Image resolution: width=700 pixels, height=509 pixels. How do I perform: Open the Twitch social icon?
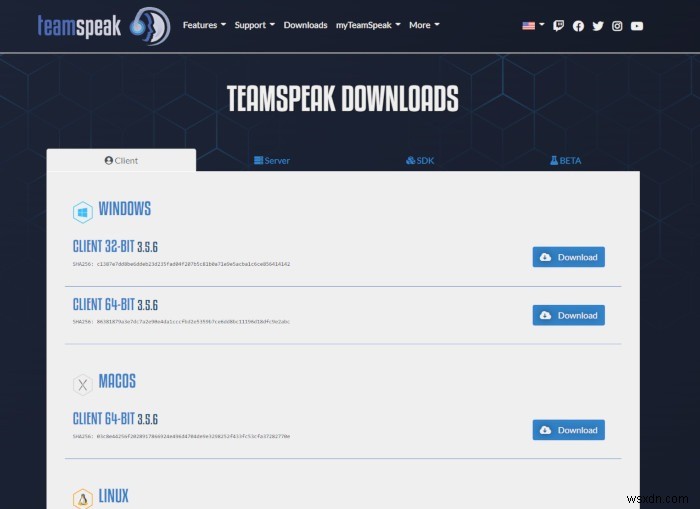tap(558, 26)
